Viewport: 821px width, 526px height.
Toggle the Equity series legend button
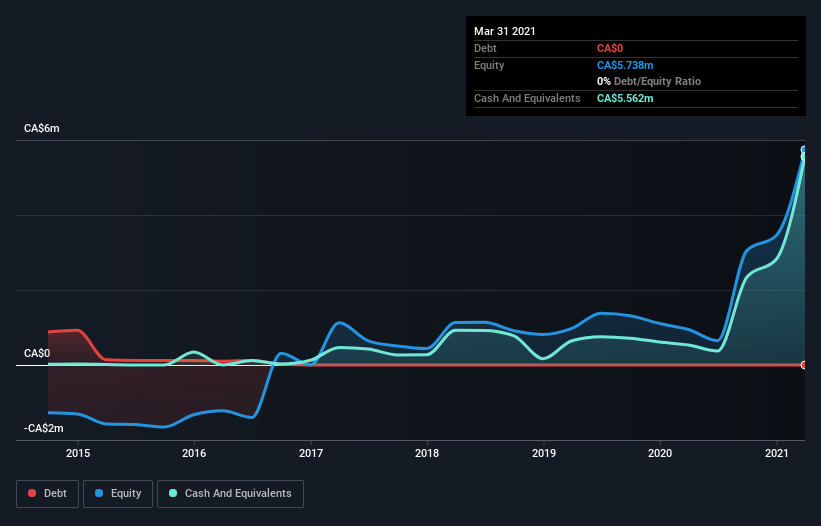118,494
